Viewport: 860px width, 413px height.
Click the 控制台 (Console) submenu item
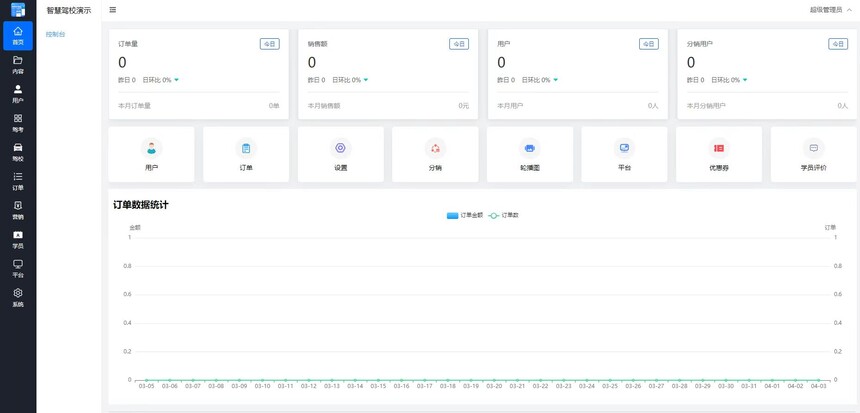(x=56, y=34)
